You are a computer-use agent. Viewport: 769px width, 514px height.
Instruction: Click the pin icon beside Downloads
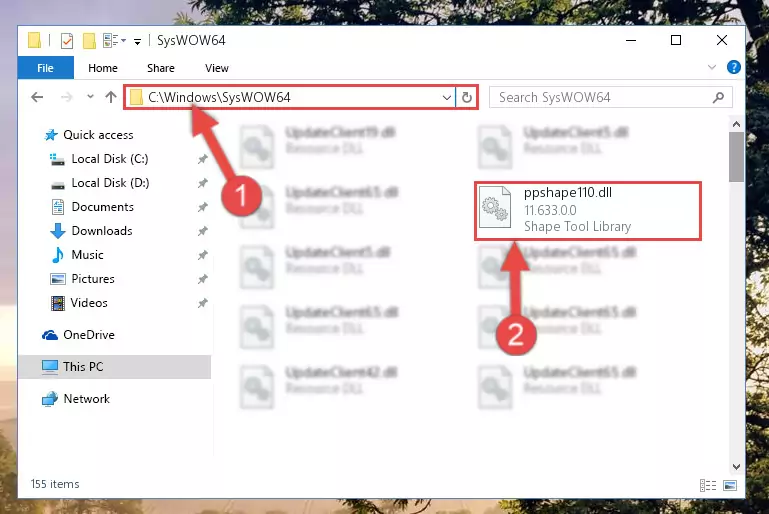point(203,231)
